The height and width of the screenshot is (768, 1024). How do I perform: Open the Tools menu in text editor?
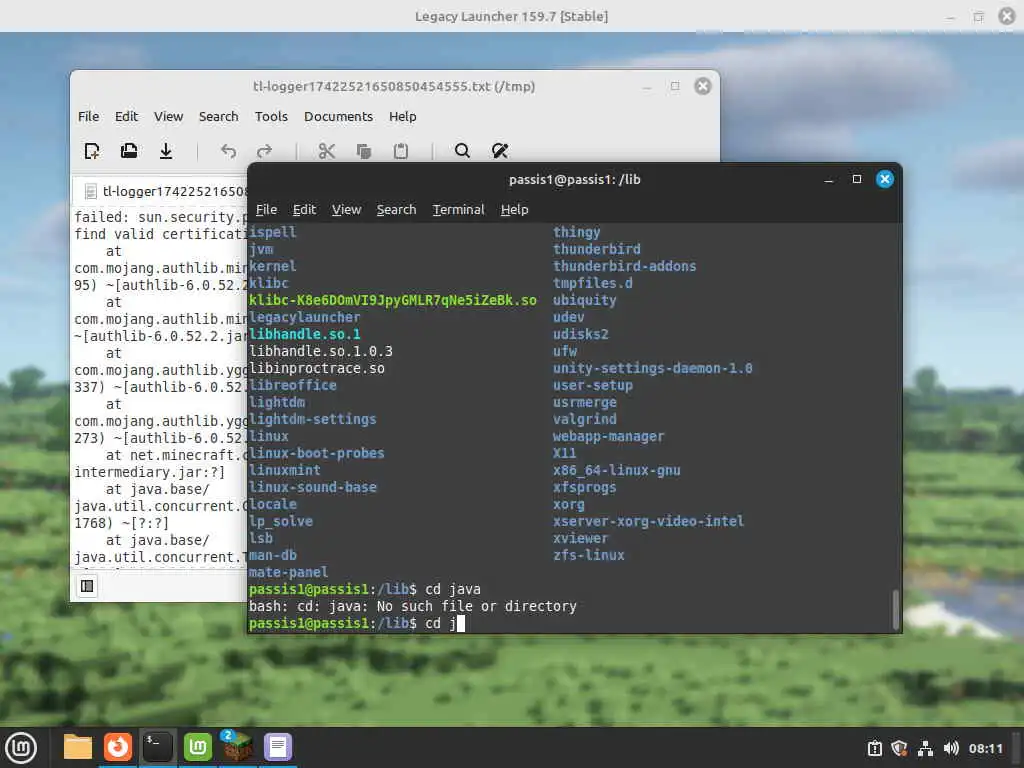(271, 116)
